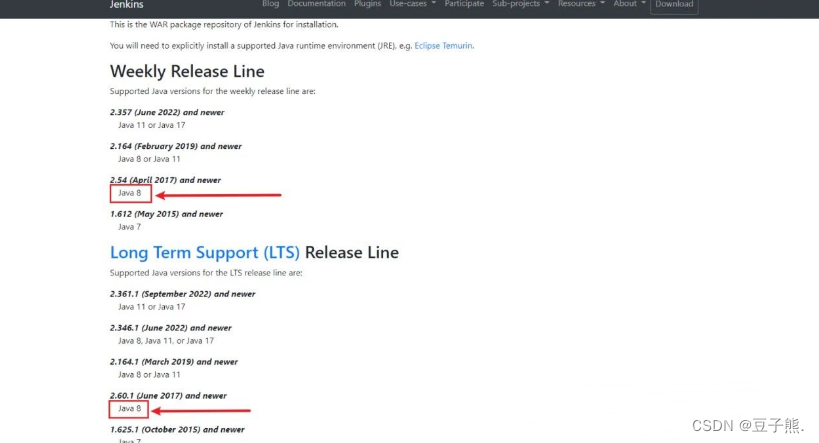The height and width of the screenshot is (443, 819).
Task: Select text "2.54 (April 2017) and newer"
Action: pyautogui.click(x=165, y=180)
